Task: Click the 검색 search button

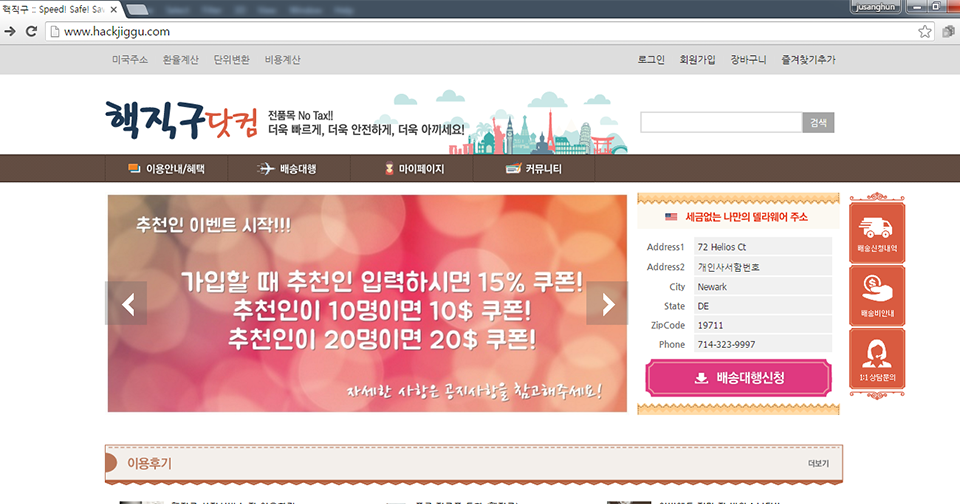Action: coord(818,122)
